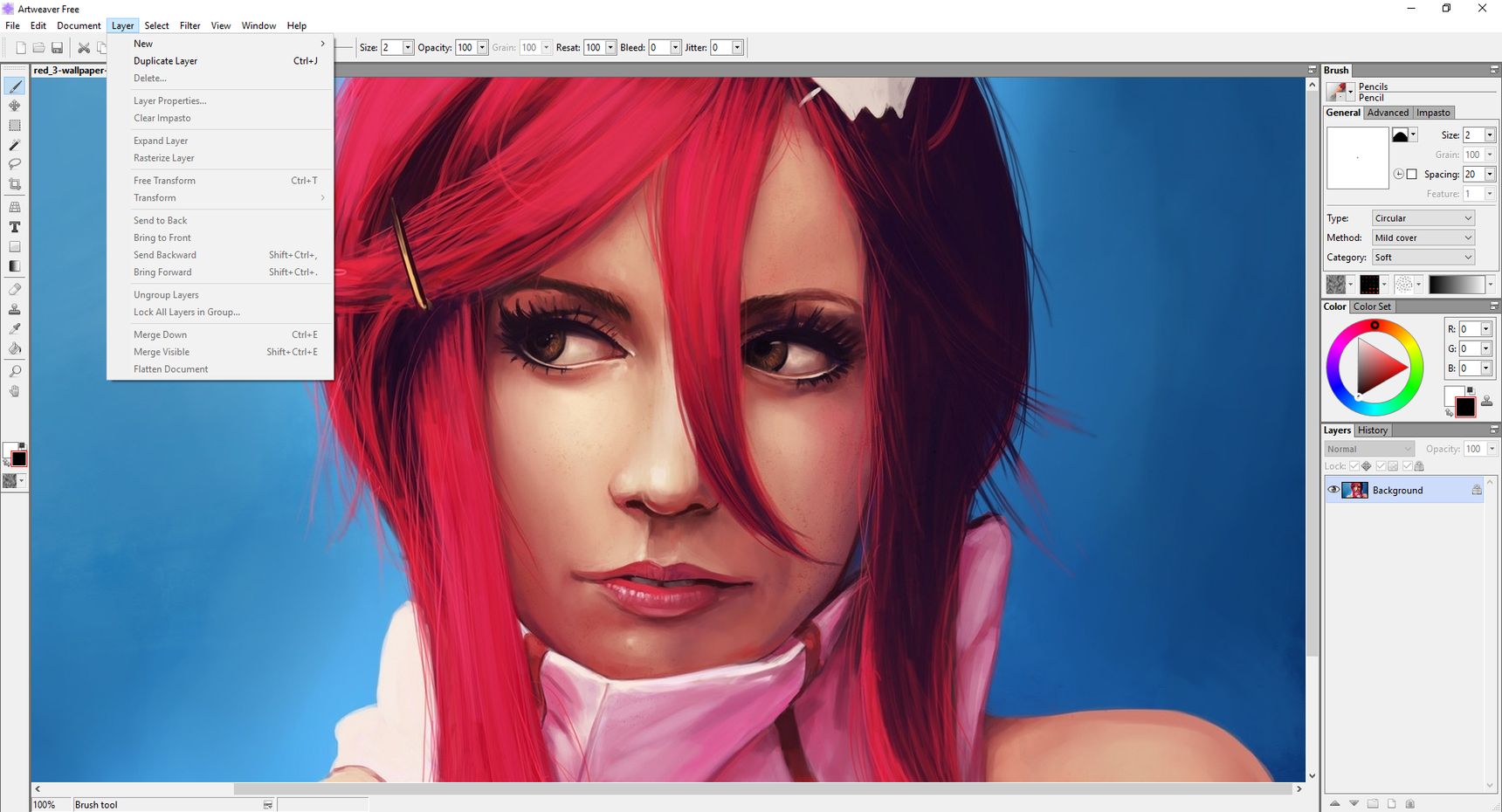Open the Pencils brush variant selector dropdown
Viewport: 1502px width, 812px height.
[1350, 92]
